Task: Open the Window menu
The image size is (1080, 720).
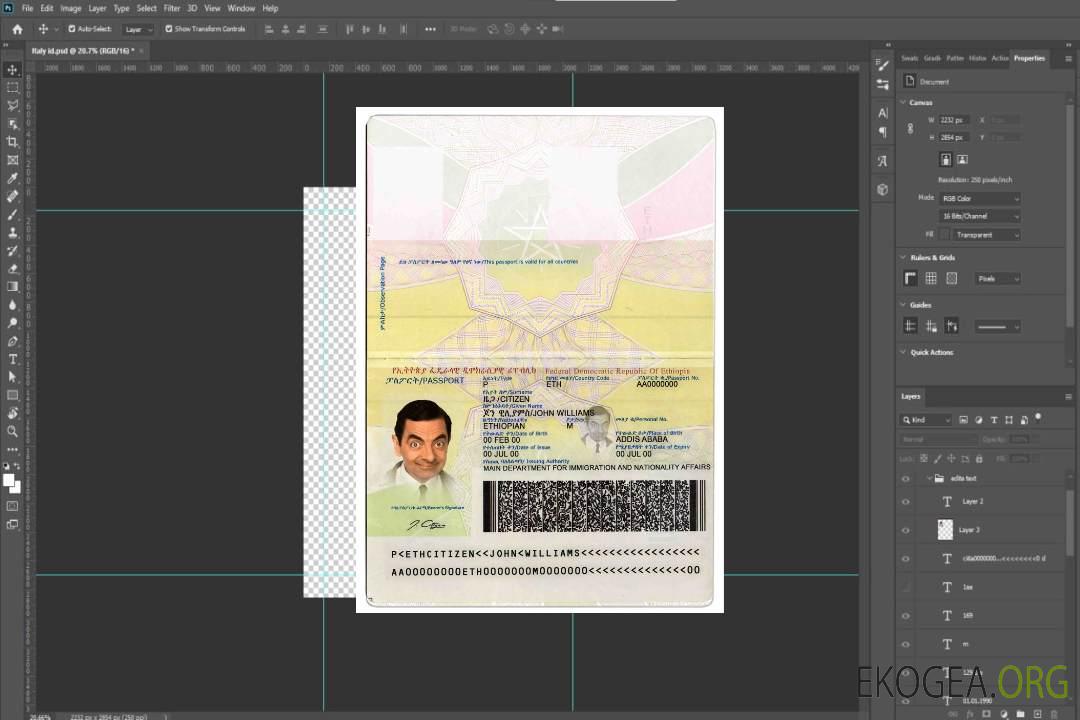Action: pyautogui.click(x=241, y=8)
